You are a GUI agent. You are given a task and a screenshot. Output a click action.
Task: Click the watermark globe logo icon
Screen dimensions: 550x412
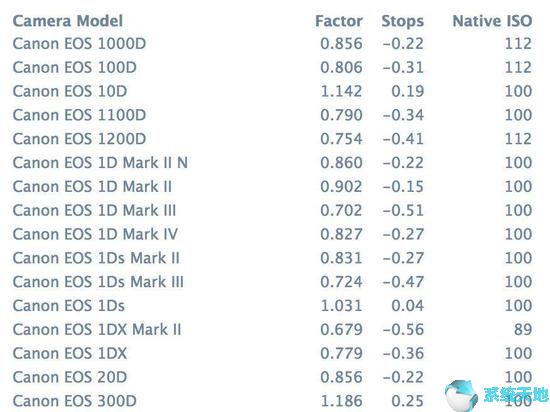tap(461, 396)
